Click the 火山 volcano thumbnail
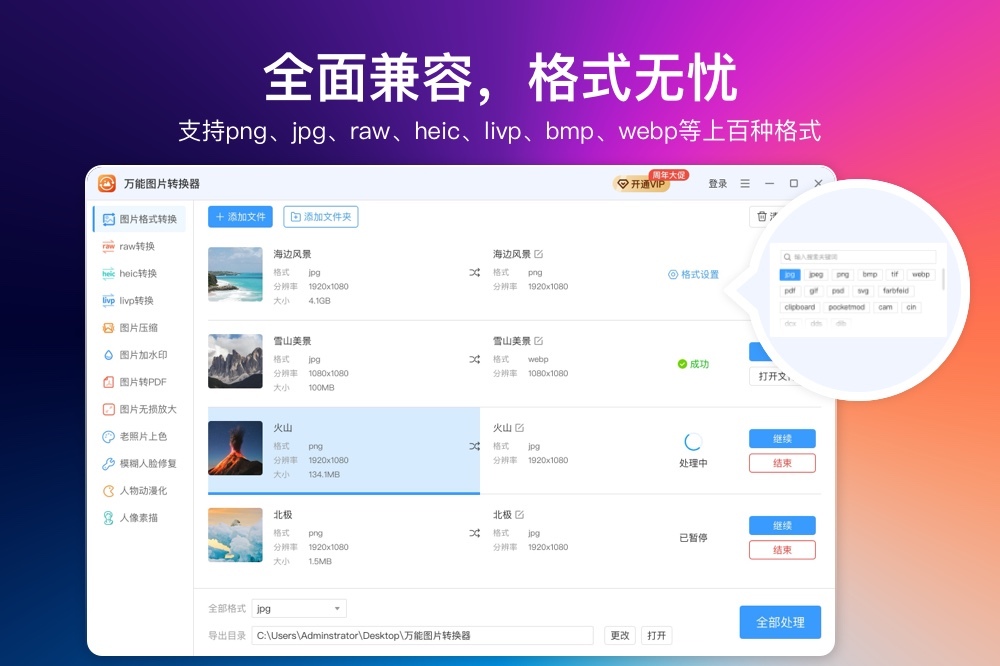Screen dimensions: 1000x666 pyautogui.click(x=235, y=448)
